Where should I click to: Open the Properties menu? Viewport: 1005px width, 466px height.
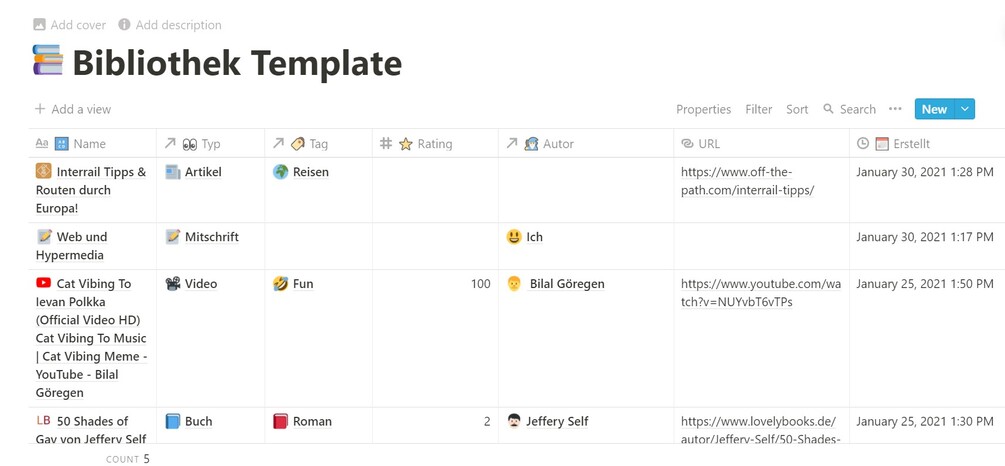click(x=703, y=109)
